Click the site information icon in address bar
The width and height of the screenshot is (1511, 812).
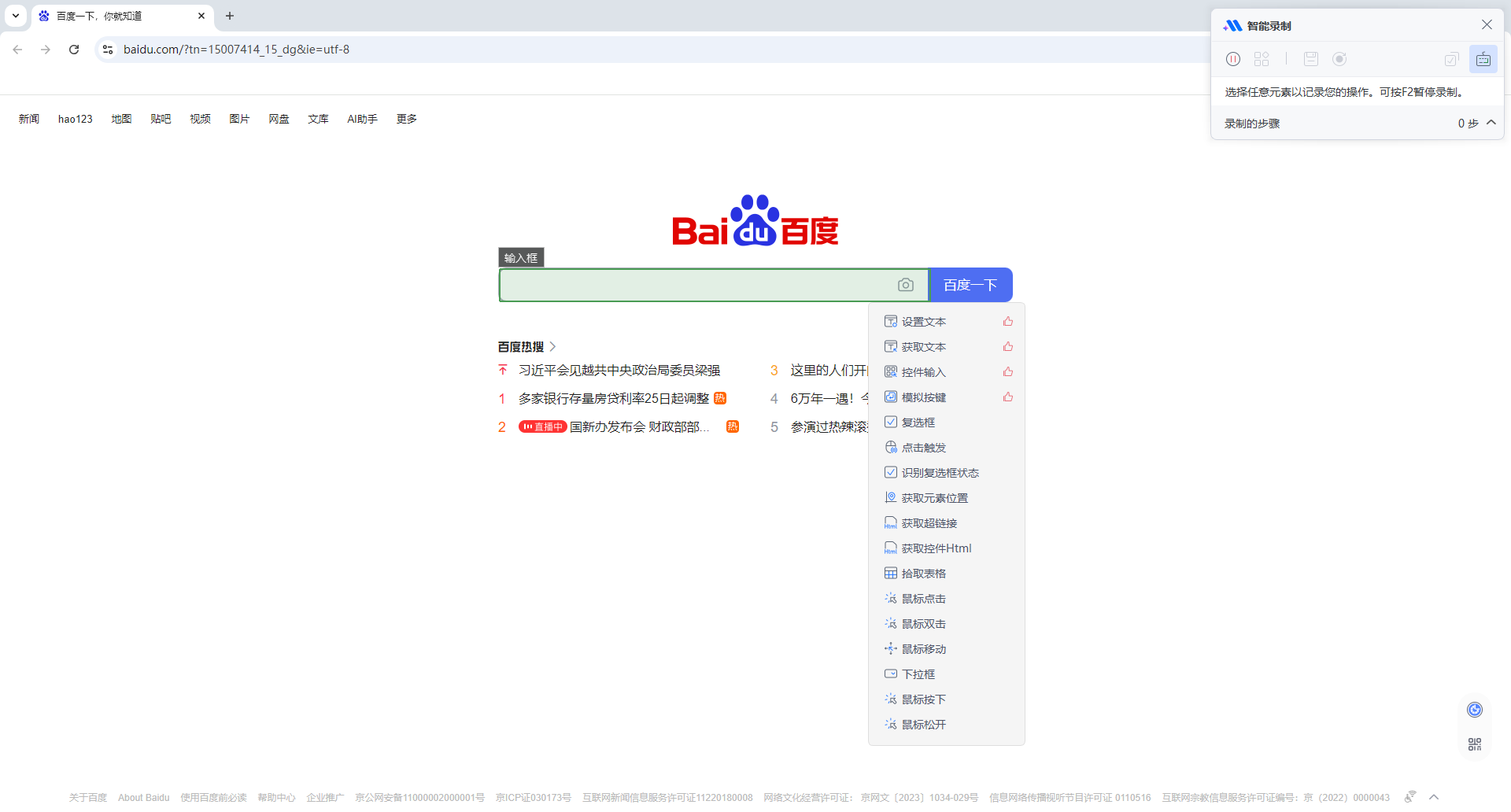point(108,50)
